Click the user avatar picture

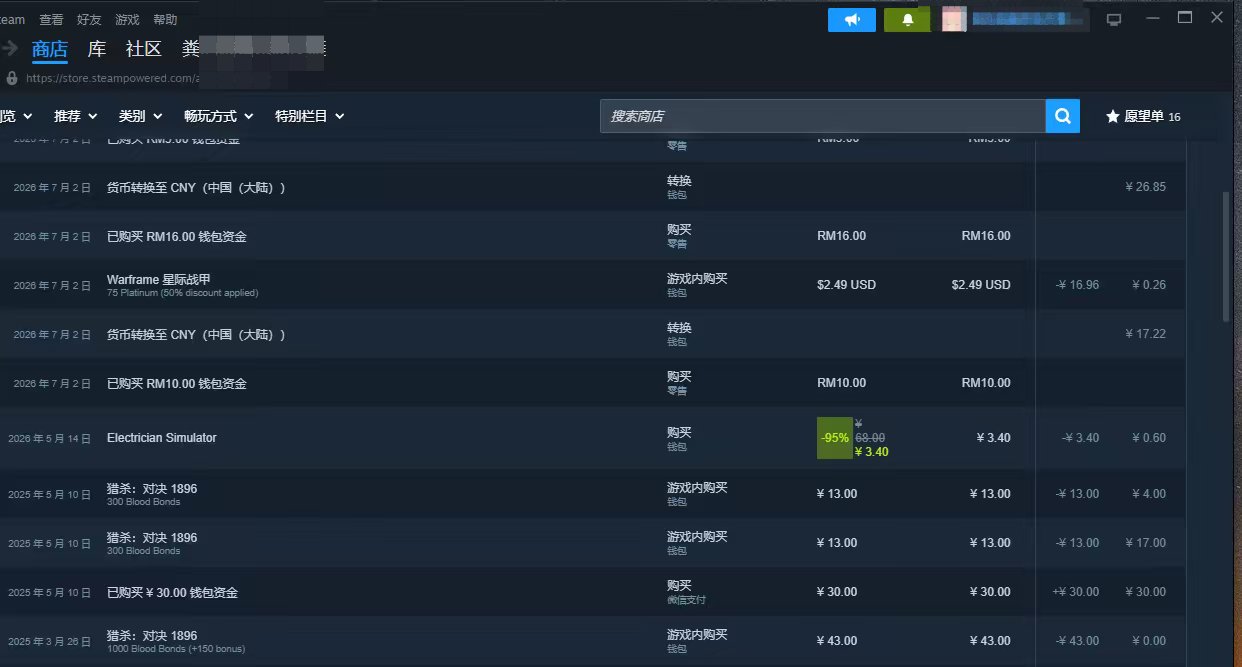[x=954, y=20]
